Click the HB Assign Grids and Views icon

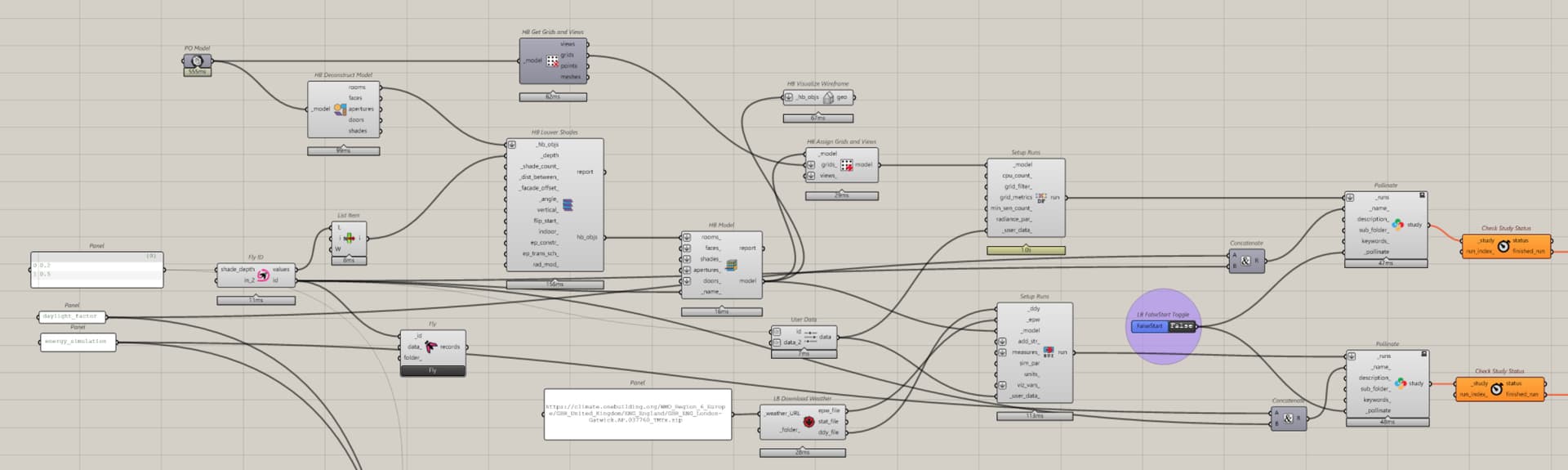point(847,164)
